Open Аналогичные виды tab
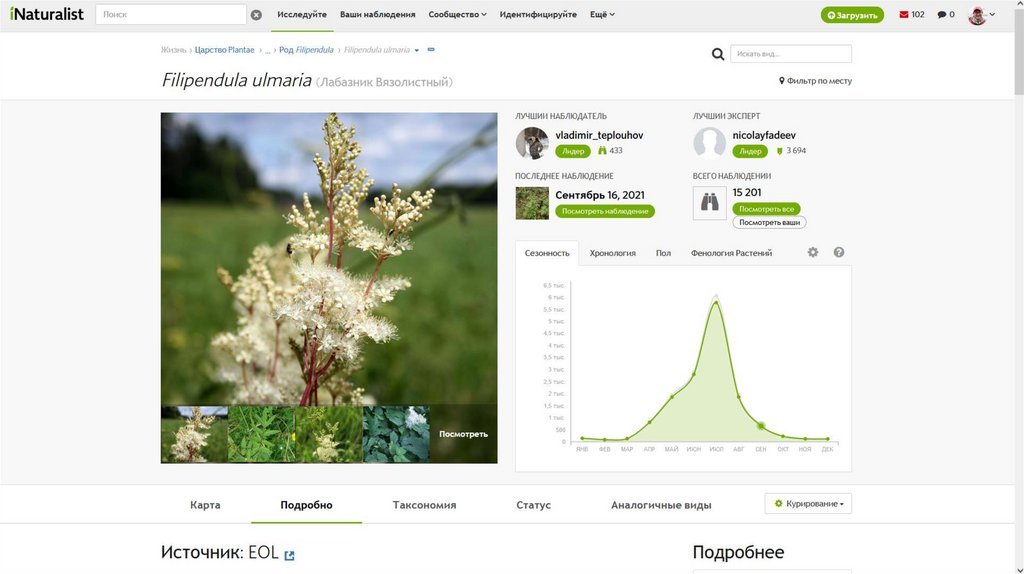1024x574 pixels. click(661, 505)
